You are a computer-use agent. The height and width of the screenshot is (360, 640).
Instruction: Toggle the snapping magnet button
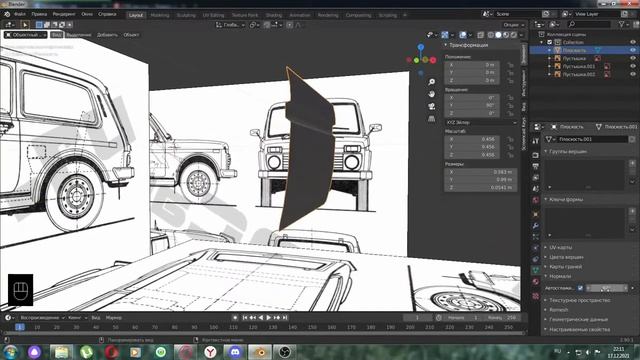tap(267, 25)
